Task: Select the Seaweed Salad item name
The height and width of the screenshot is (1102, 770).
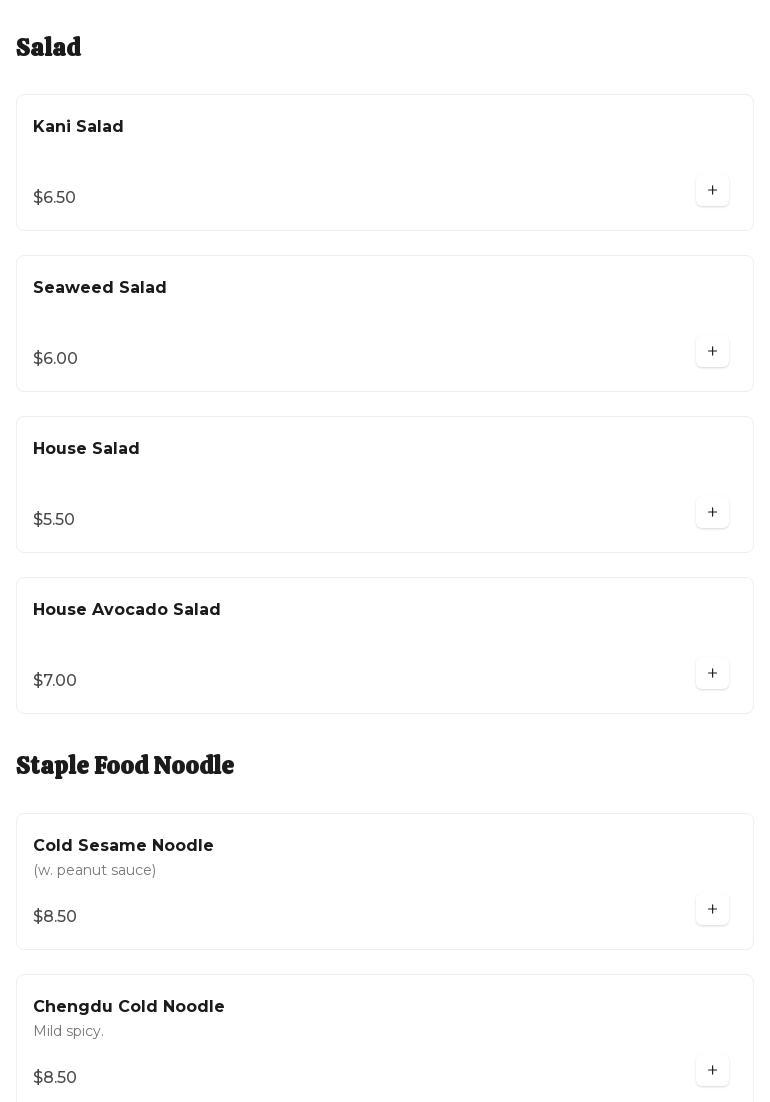Action: point(100,288)
